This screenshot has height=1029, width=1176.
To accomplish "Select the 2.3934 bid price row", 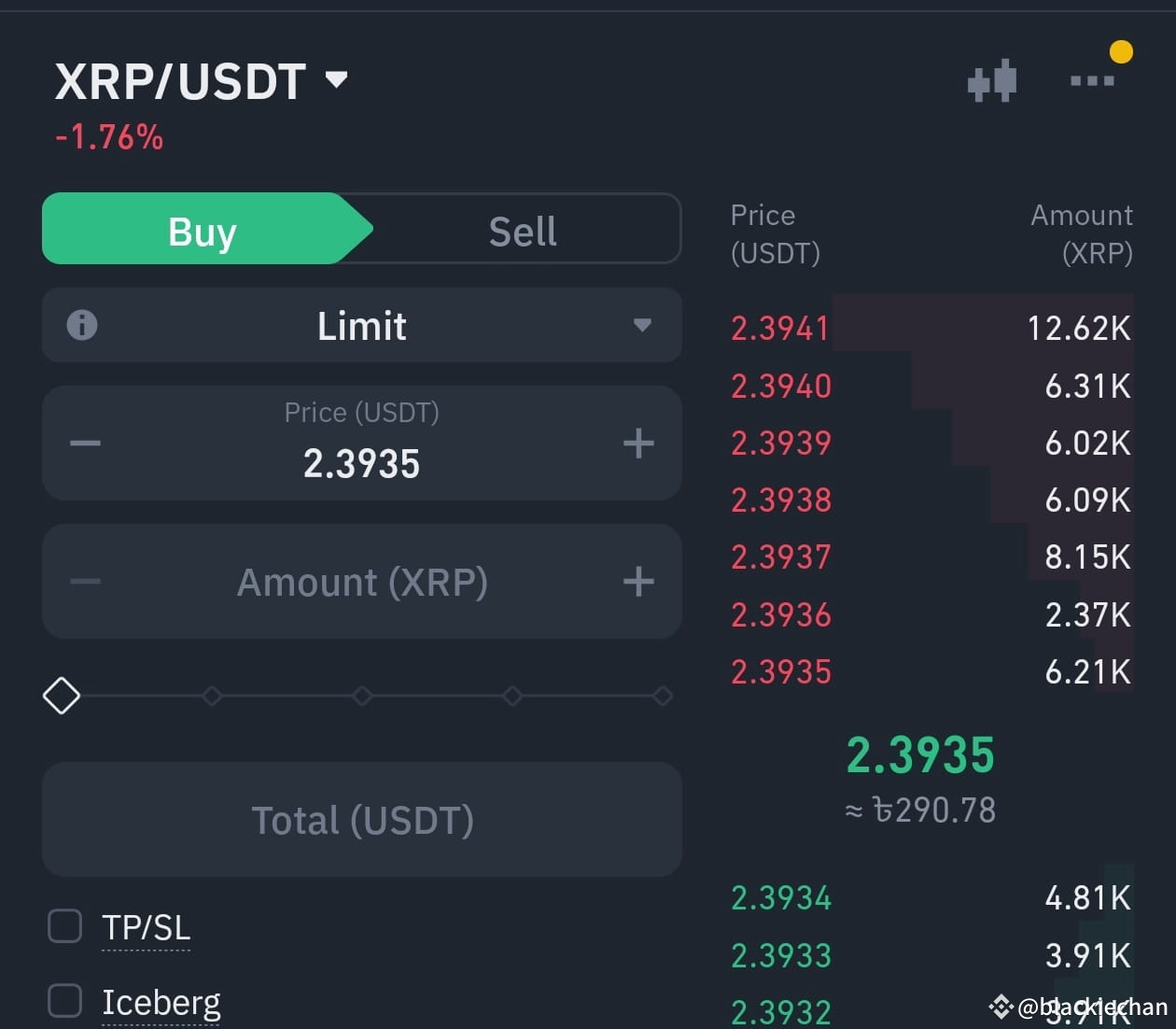I will coord(931,898).
